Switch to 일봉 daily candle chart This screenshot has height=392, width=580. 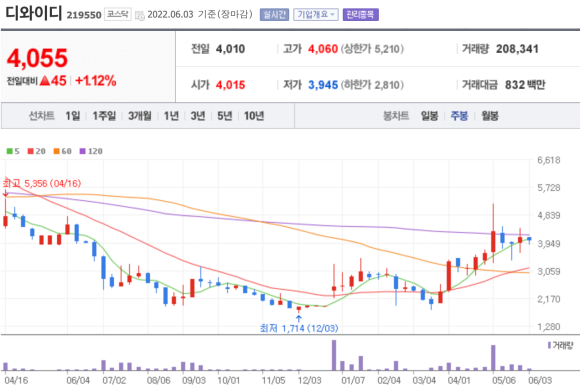pos(429,116)
